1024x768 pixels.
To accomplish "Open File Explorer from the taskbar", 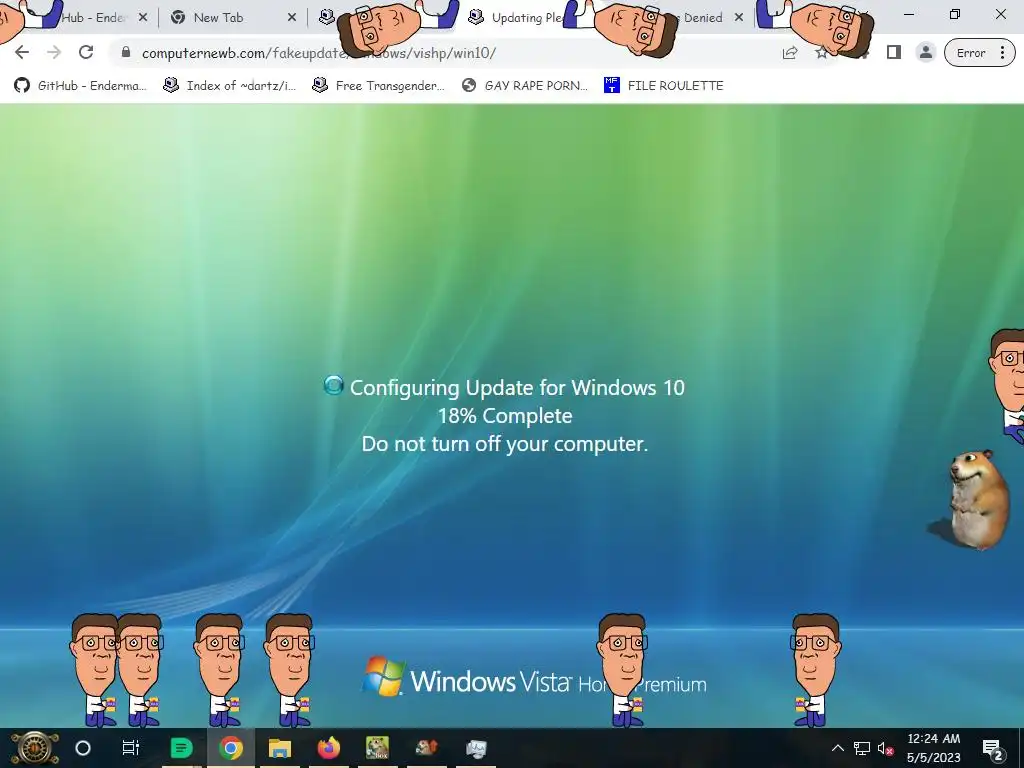I will click(280, 748).
